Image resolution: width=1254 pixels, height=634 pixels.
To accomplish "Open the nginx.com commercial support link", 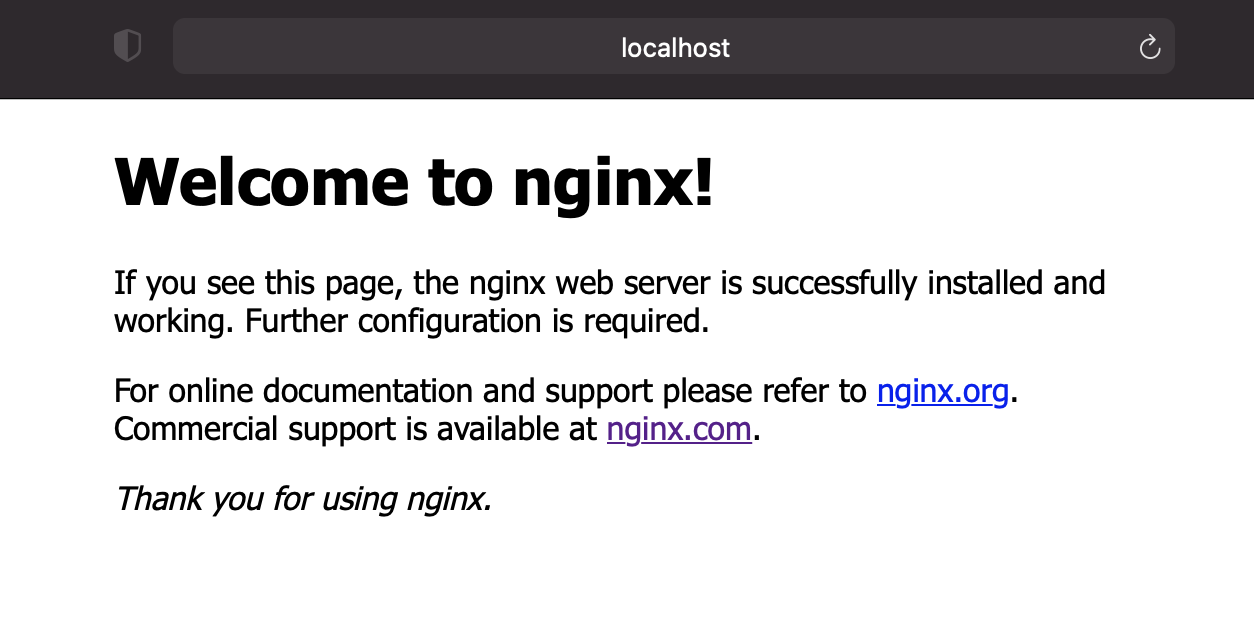I will click(x=679, y=429).
